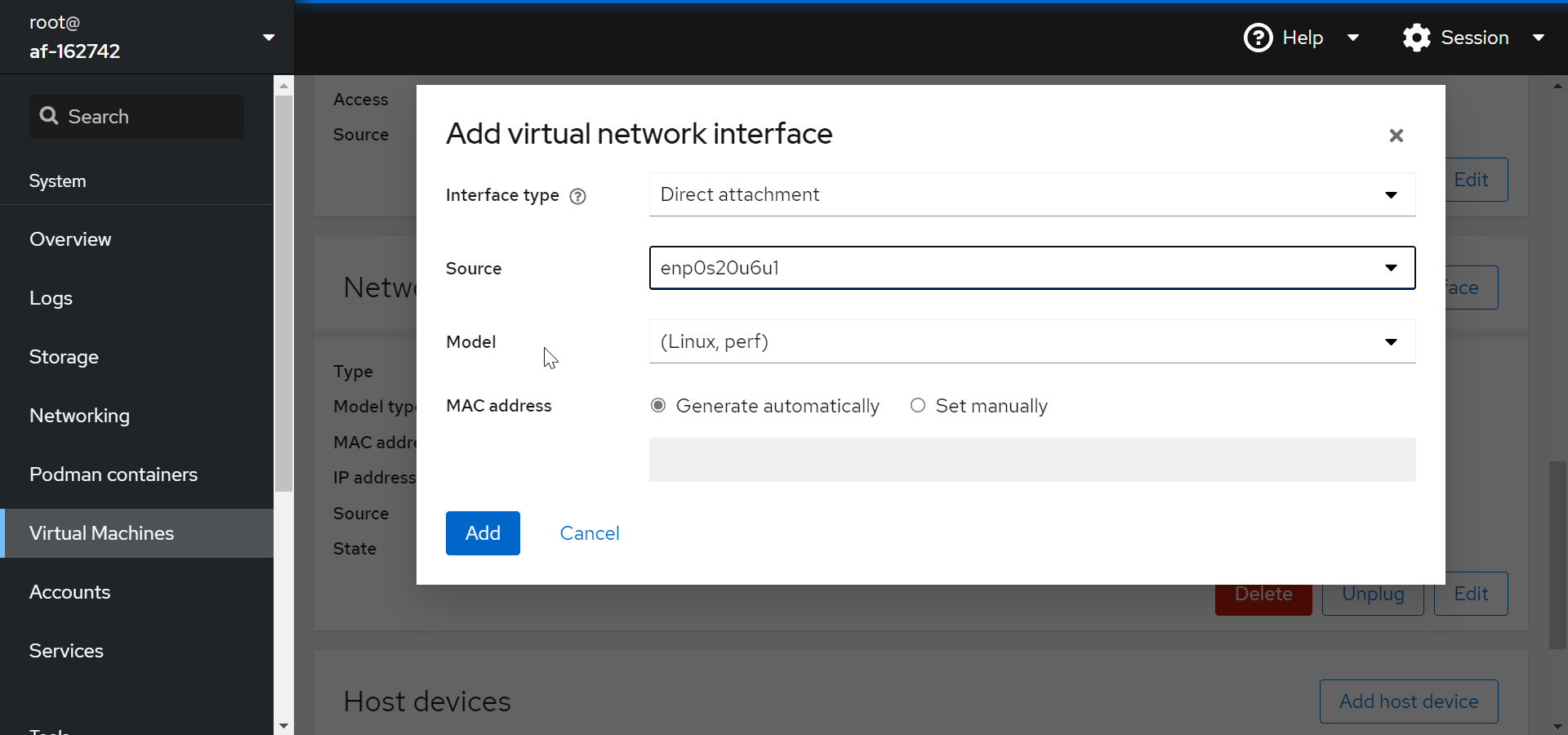Cancel the add network interface dialog
This screenshot has height=735, width=1568.
click(590, 533)
